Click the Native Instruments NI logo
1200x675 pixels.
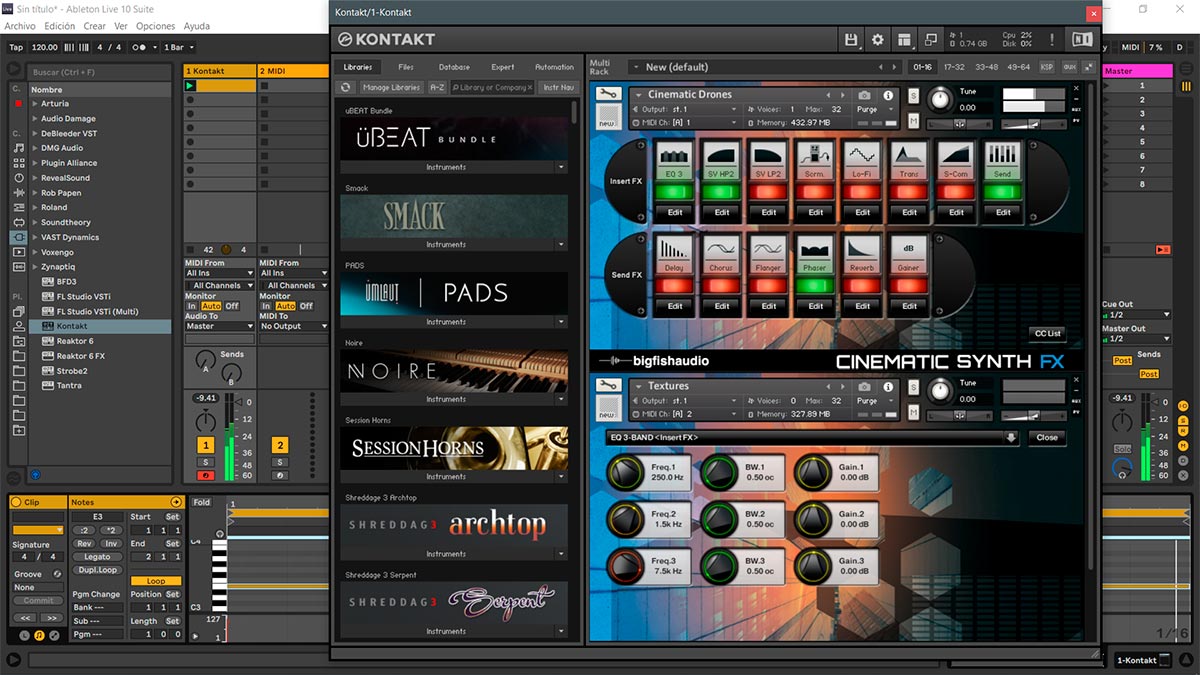(1082, 39)
